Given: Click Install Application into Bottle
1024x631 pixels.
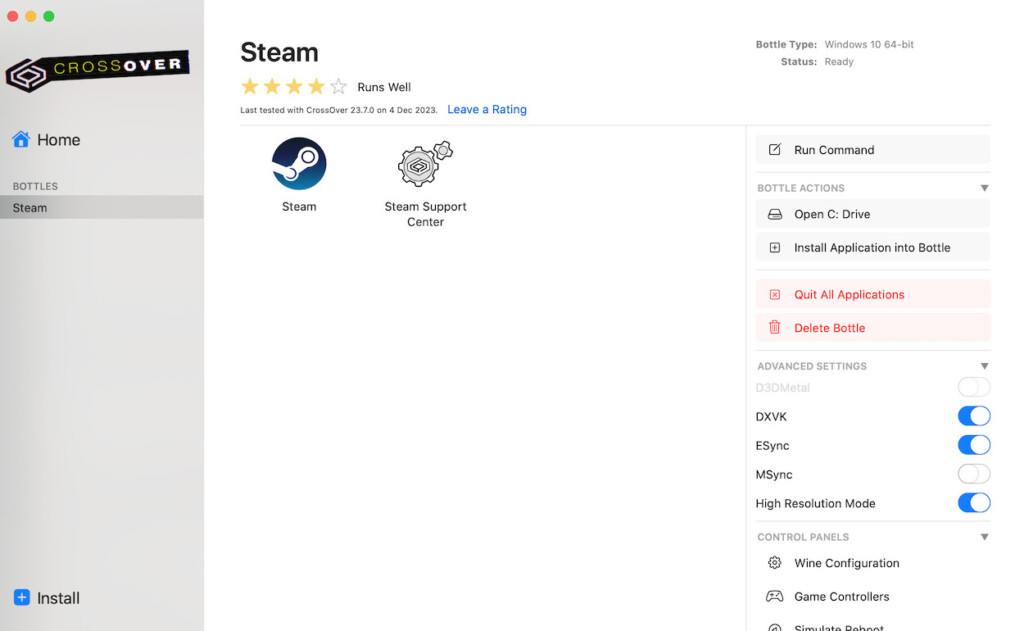Looking at the screenshot, I should [x=872, y=248].
